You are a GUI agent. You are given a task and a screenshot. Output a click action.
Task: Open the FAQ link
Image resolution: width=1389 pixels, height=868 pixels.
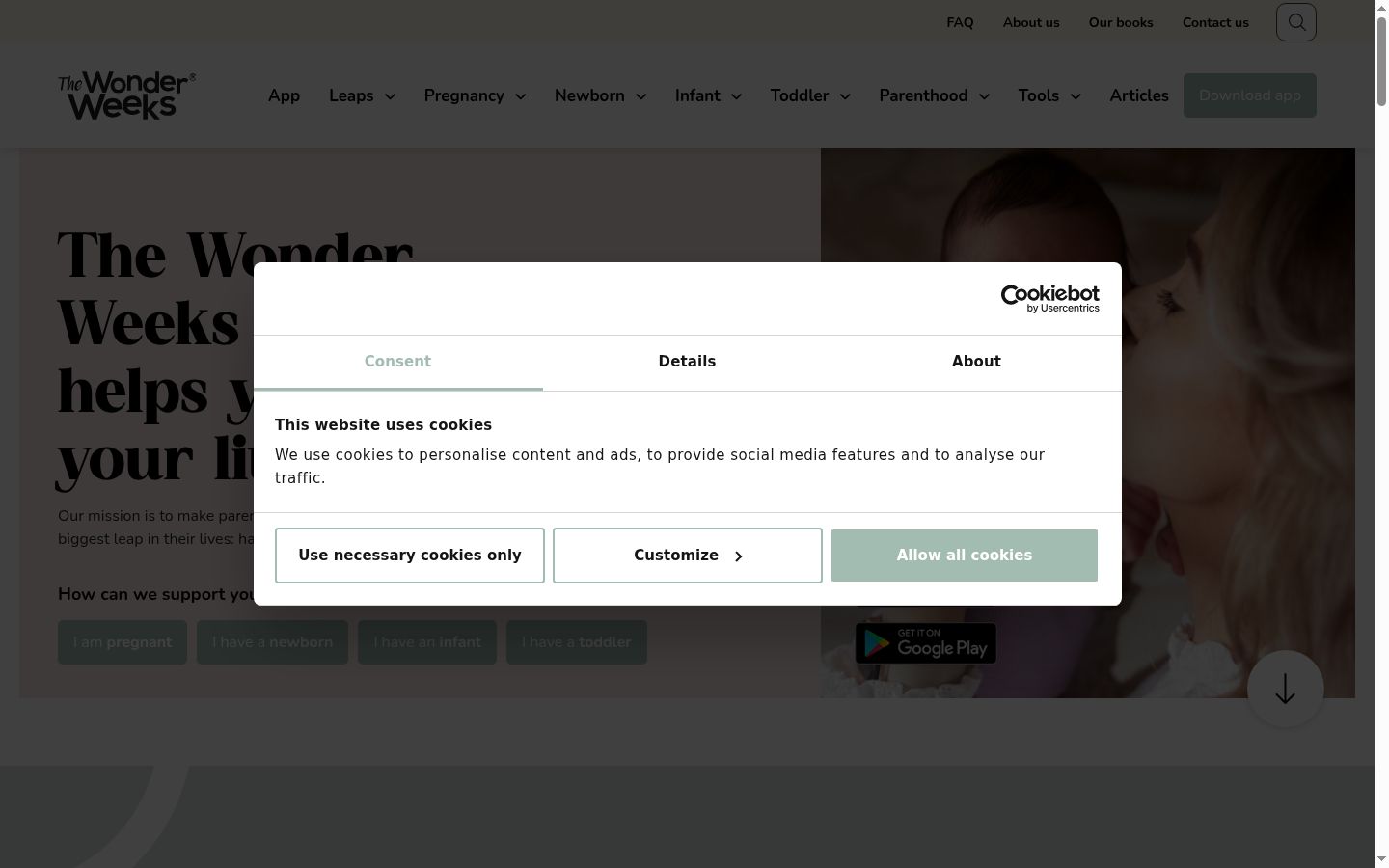click(960, 22)
